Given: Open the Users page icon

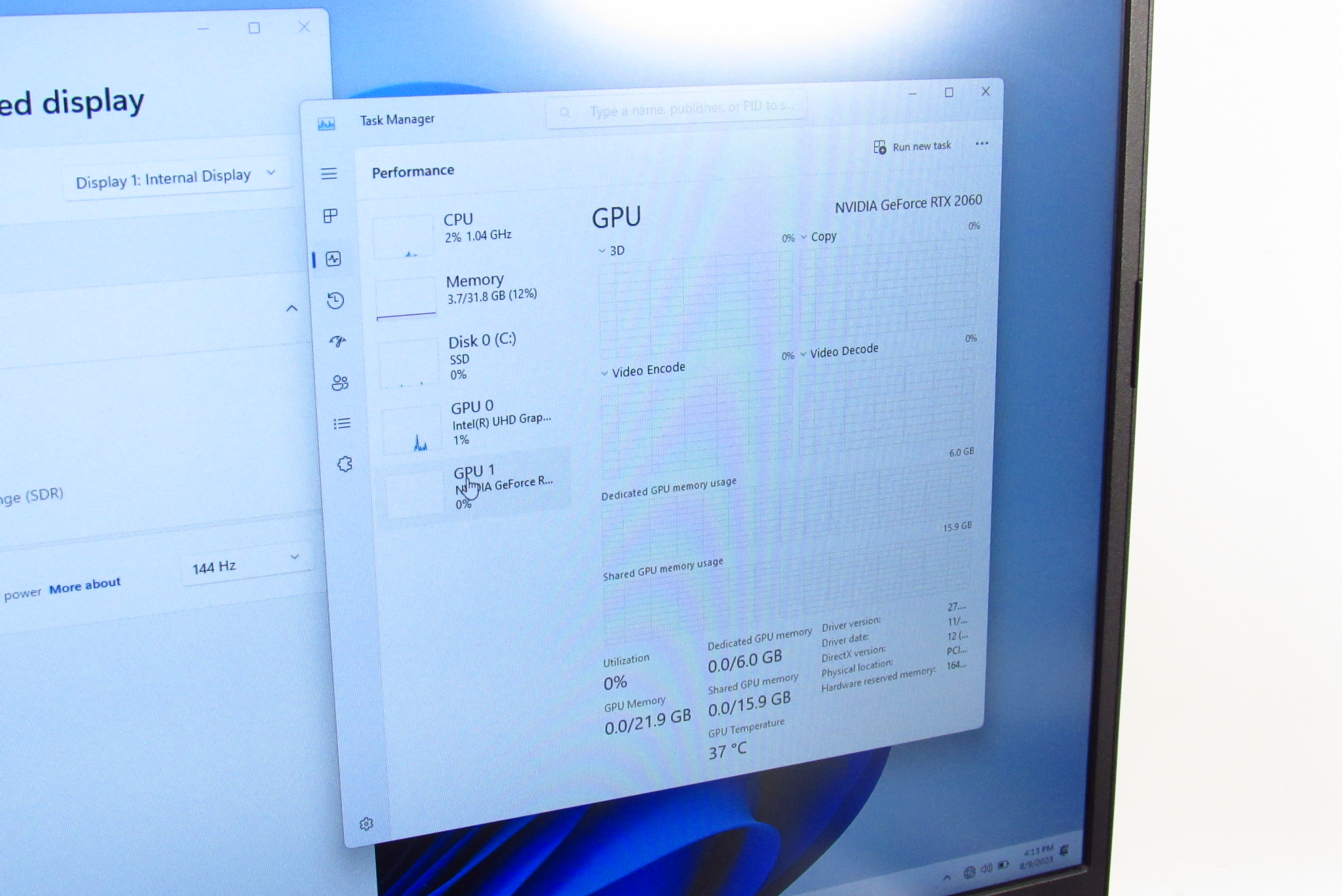Looking at the screenshot, I should click(339, 383).
